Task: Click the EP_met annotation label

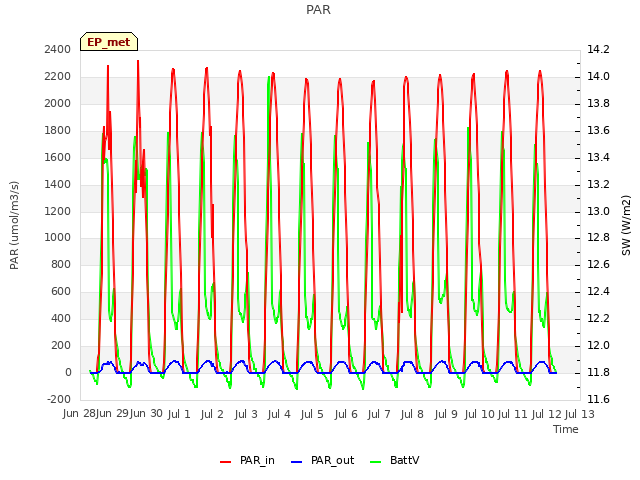Action: tap(109, 42)
